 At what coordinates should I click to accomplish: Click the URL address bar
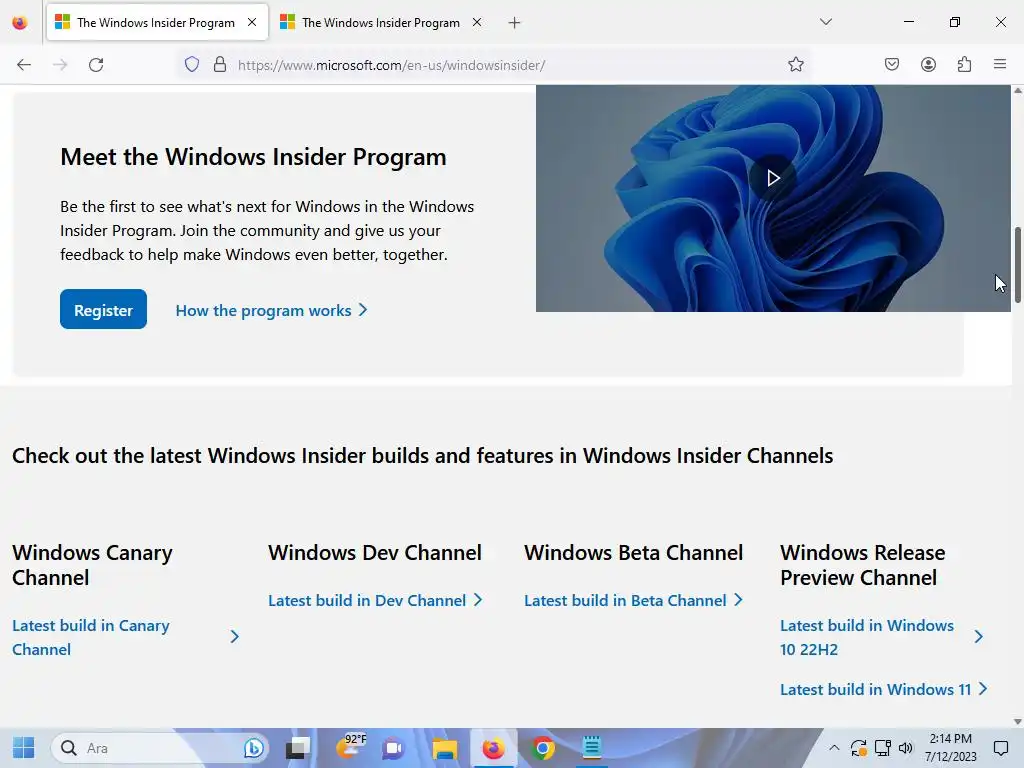496,65
